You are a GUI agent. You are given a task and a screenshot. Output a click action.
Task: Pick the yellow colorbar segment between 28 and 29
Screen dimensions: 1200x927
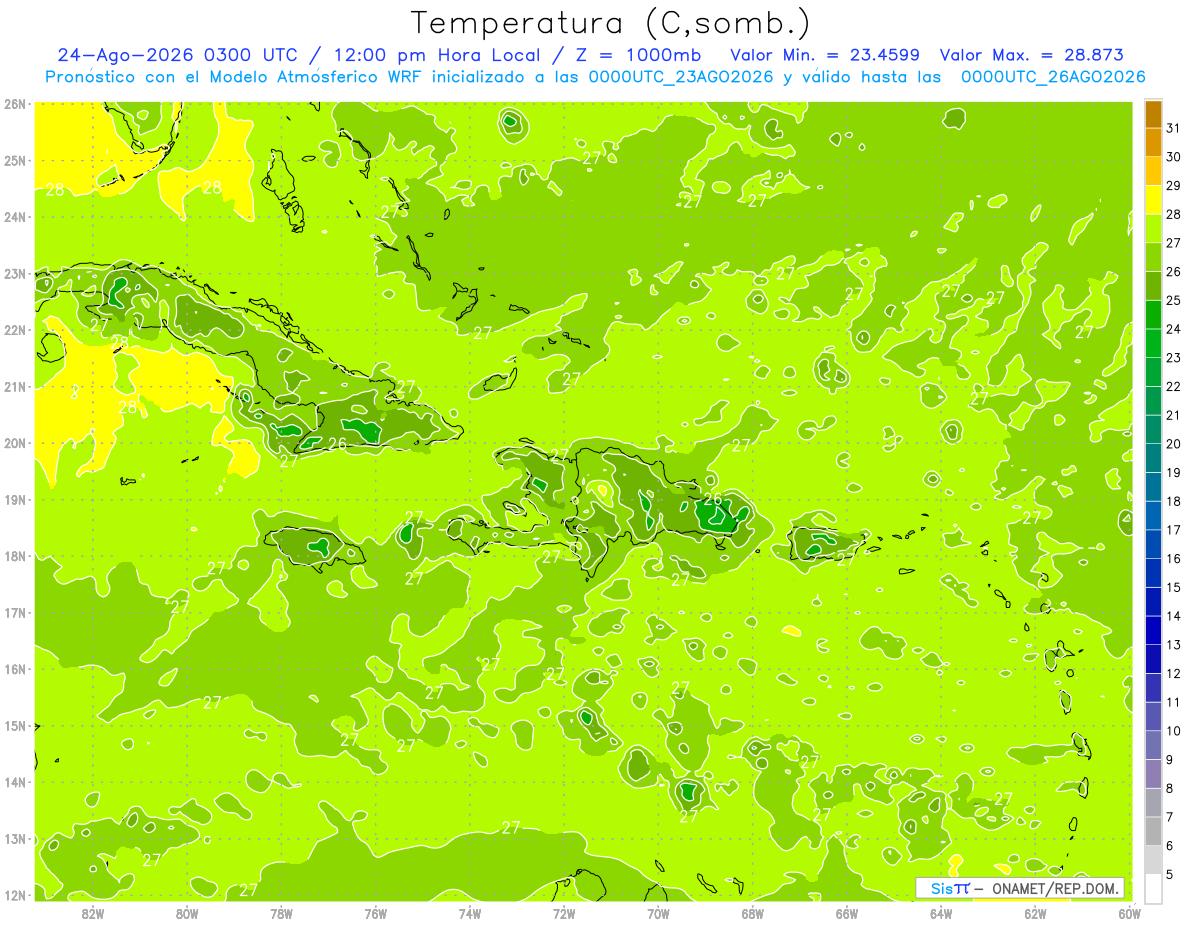1153,199
